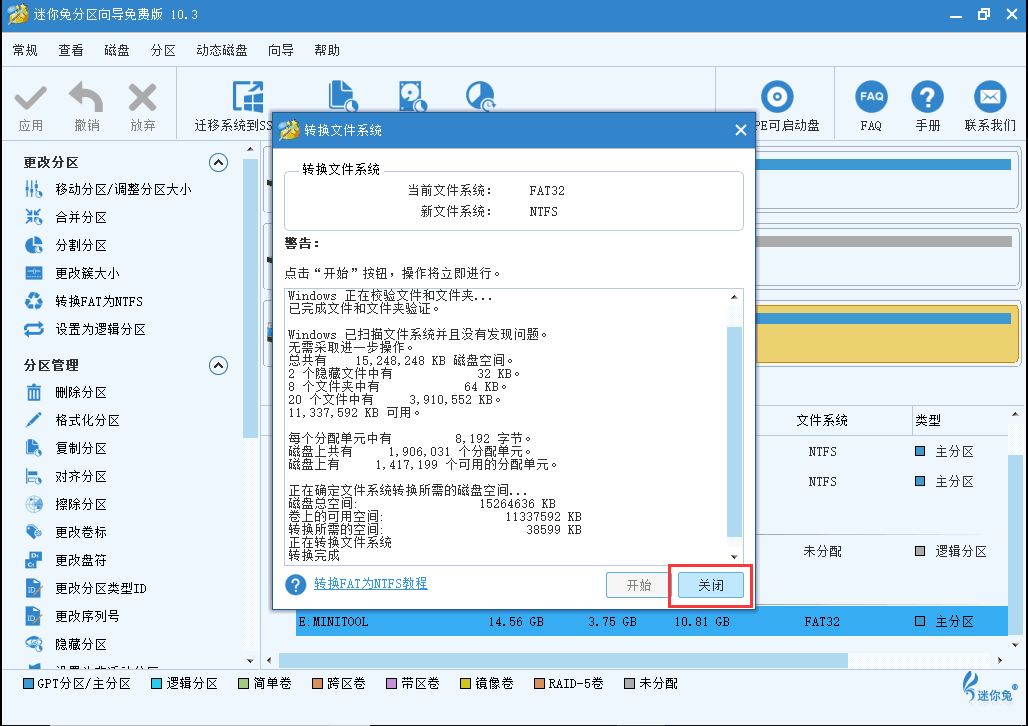1028x726 pixels.
Task: Select Format Partition (格式化分区)
Action: click(x=72, y=420)
